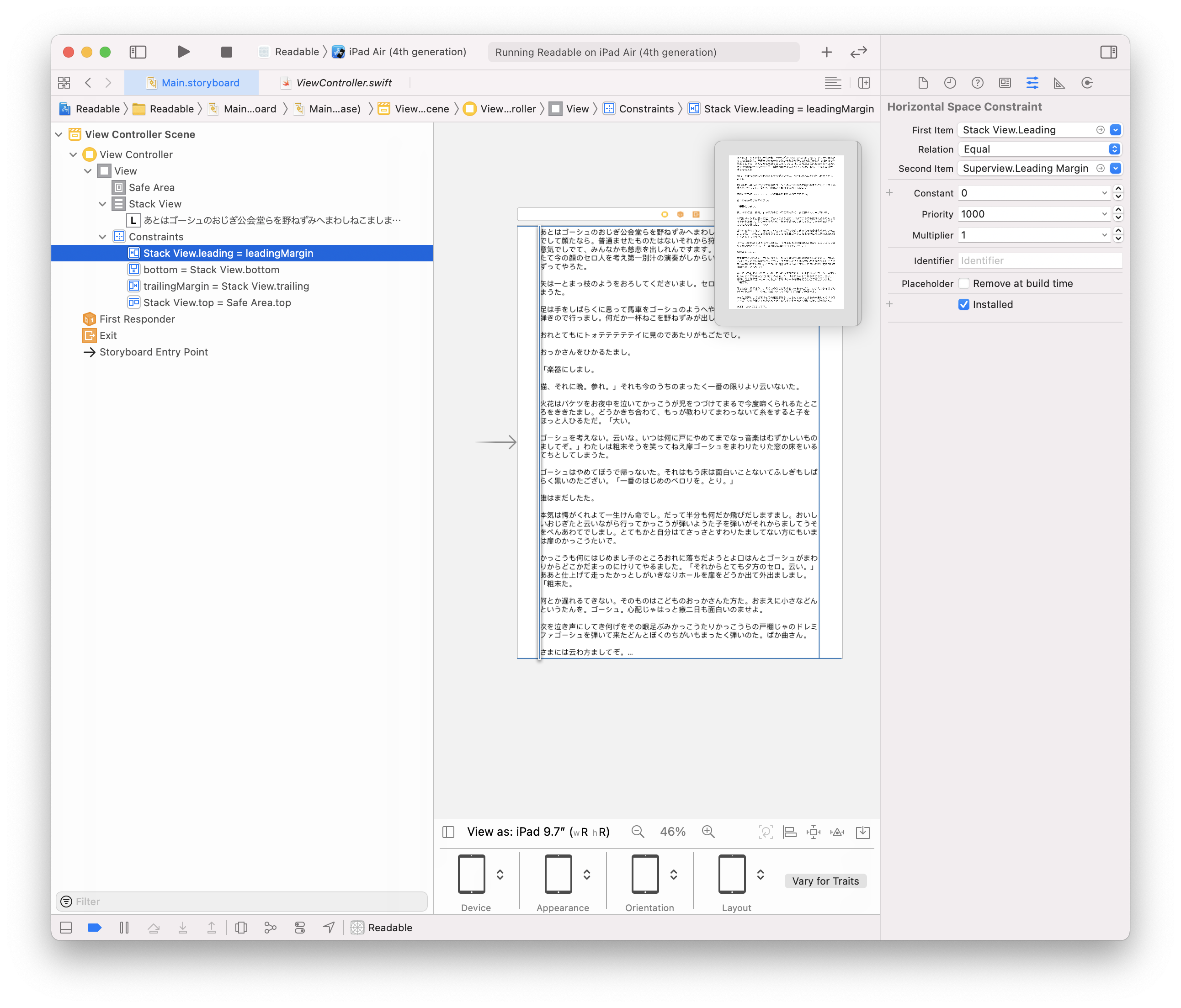The image size is (1181, 1008).
Task: Increment the Constant stepper
Action: pos(1118,189)
